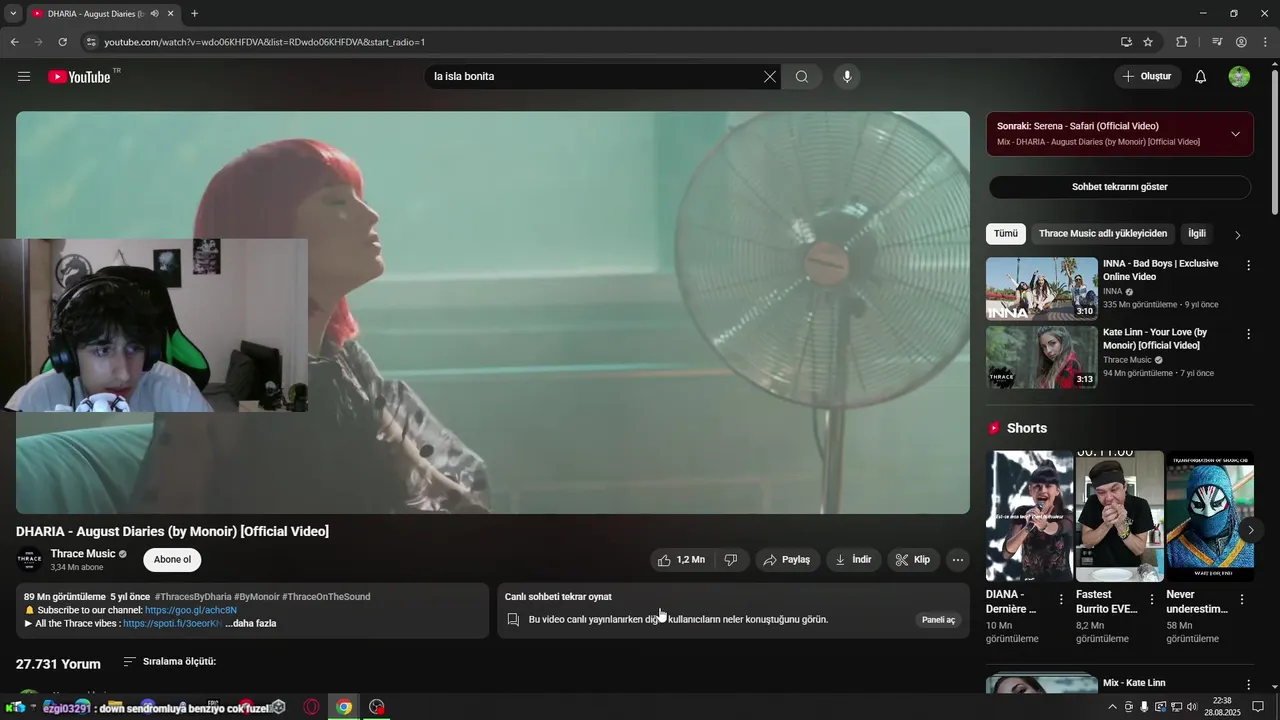Viewport: 1280px width, 720px height.
Task: Show next Shorts with right arrow
Action: [x=1250, y=530]
